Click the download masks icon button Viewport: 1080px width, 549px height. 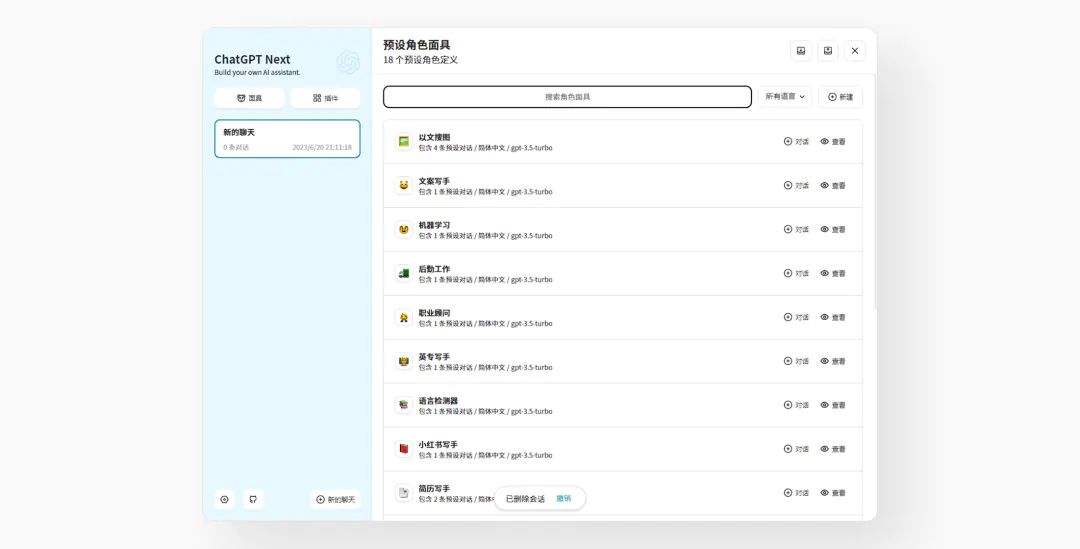(800, 51)
